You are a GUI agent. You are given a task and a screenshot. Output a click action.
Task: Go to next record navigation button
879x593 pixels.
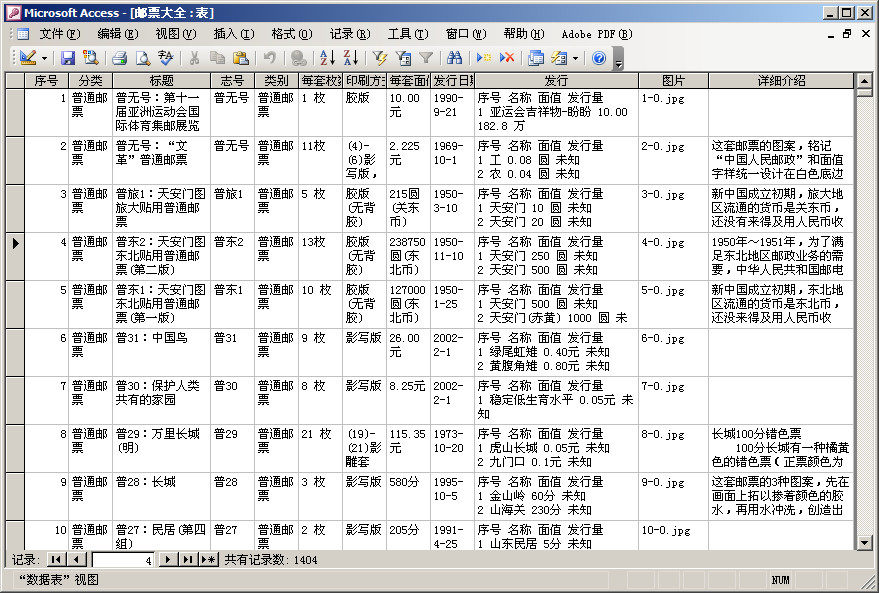(168, 559)
